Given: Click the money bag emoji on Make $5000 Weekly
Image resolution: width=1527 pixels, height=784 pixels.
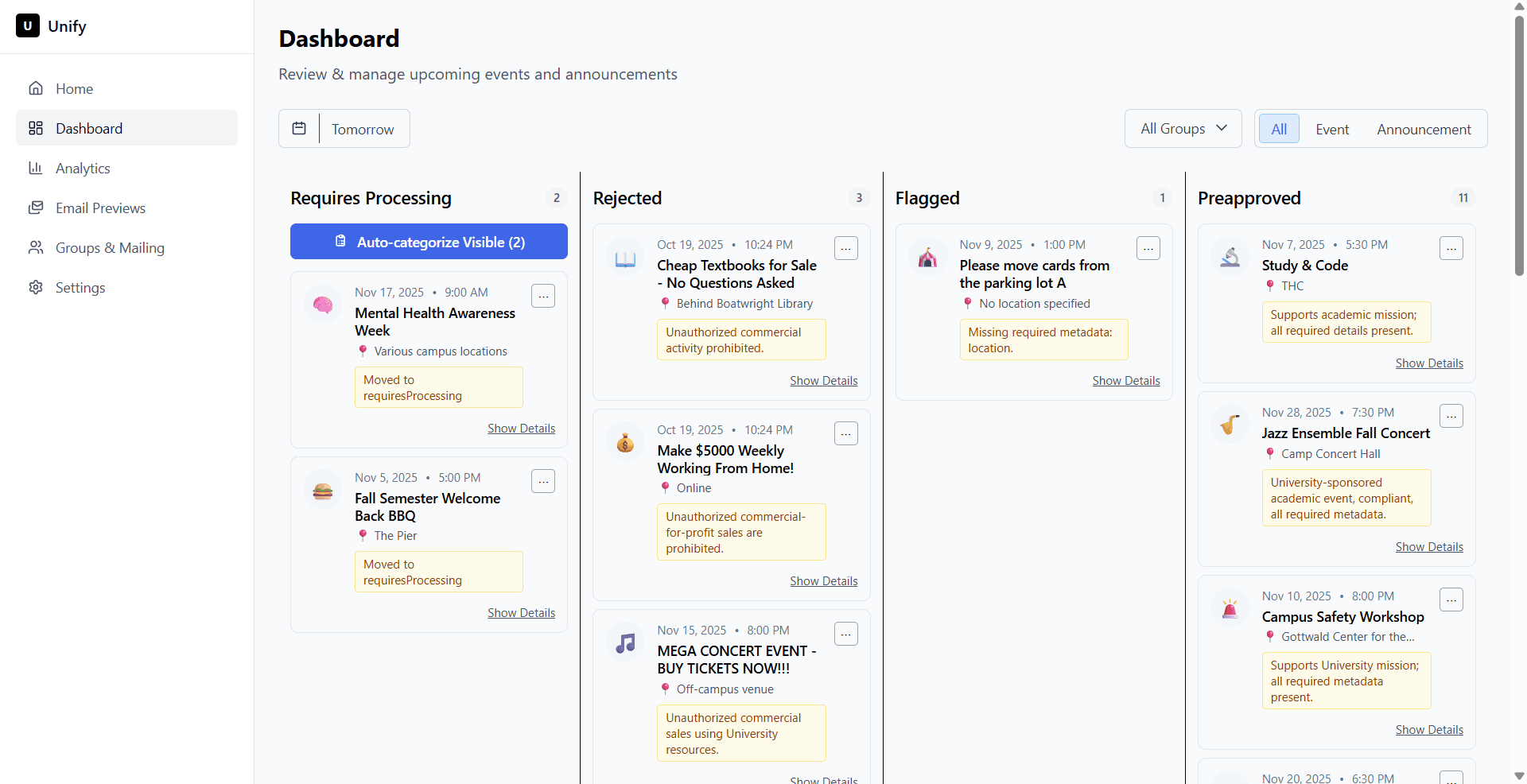Looking at the screenshot, I should (625, 442).
